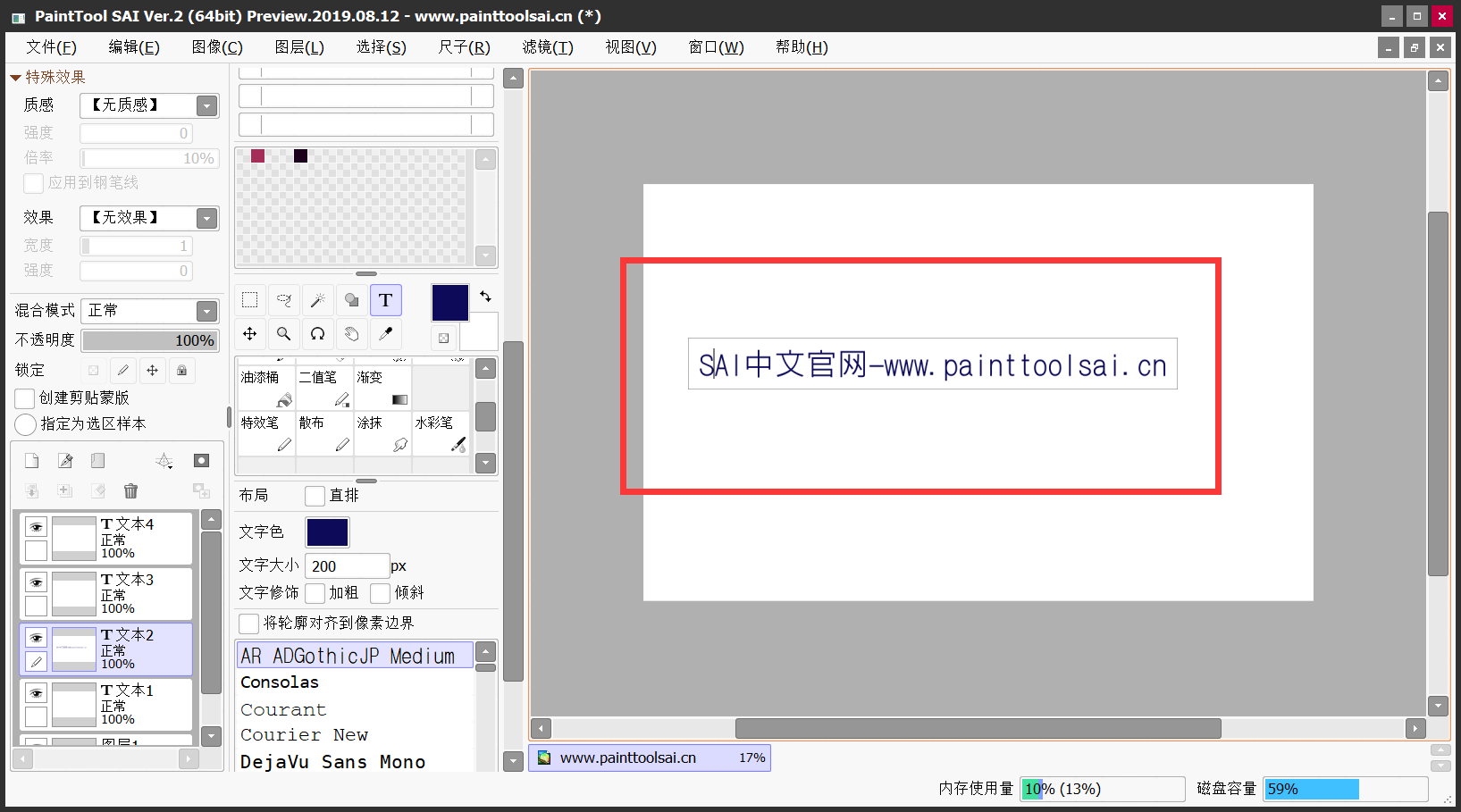Image resolution: width=1461 pixels, height=812 pixels.
Task: Select the shape tool
Action: [x=352, y=300]
